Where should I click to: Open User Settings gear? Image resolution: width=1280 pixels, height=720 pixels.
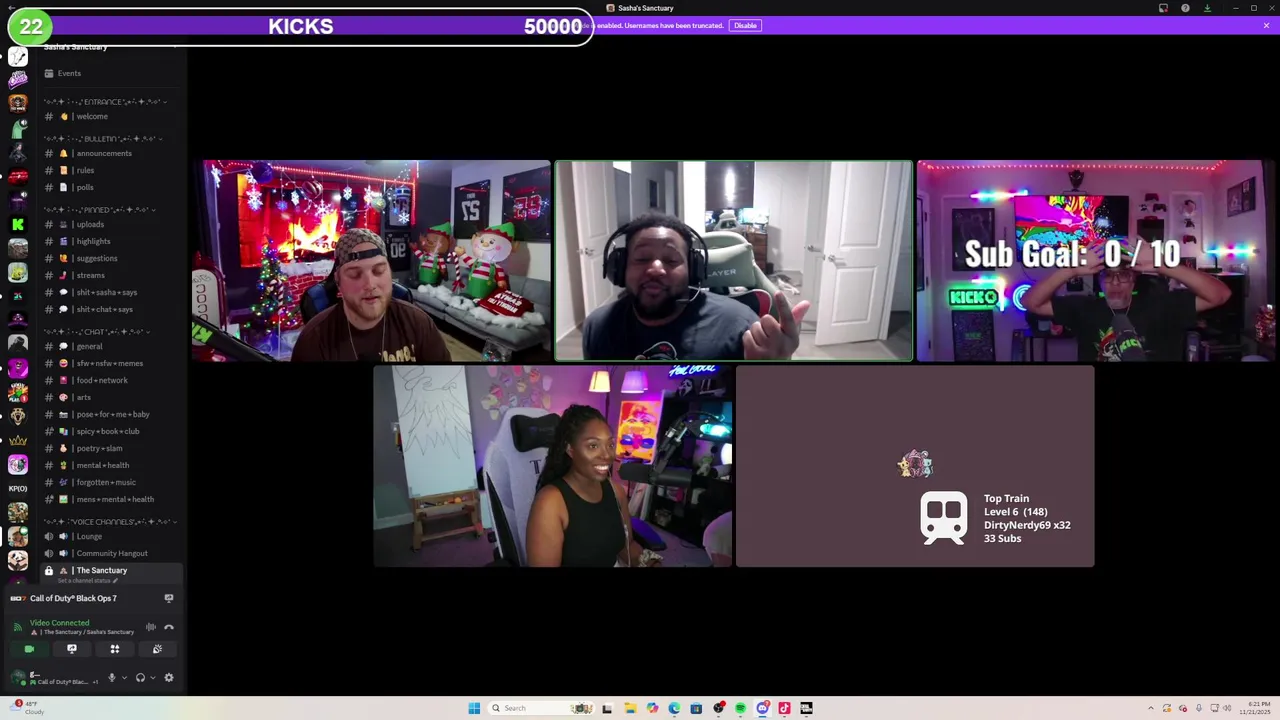point(169,678)
